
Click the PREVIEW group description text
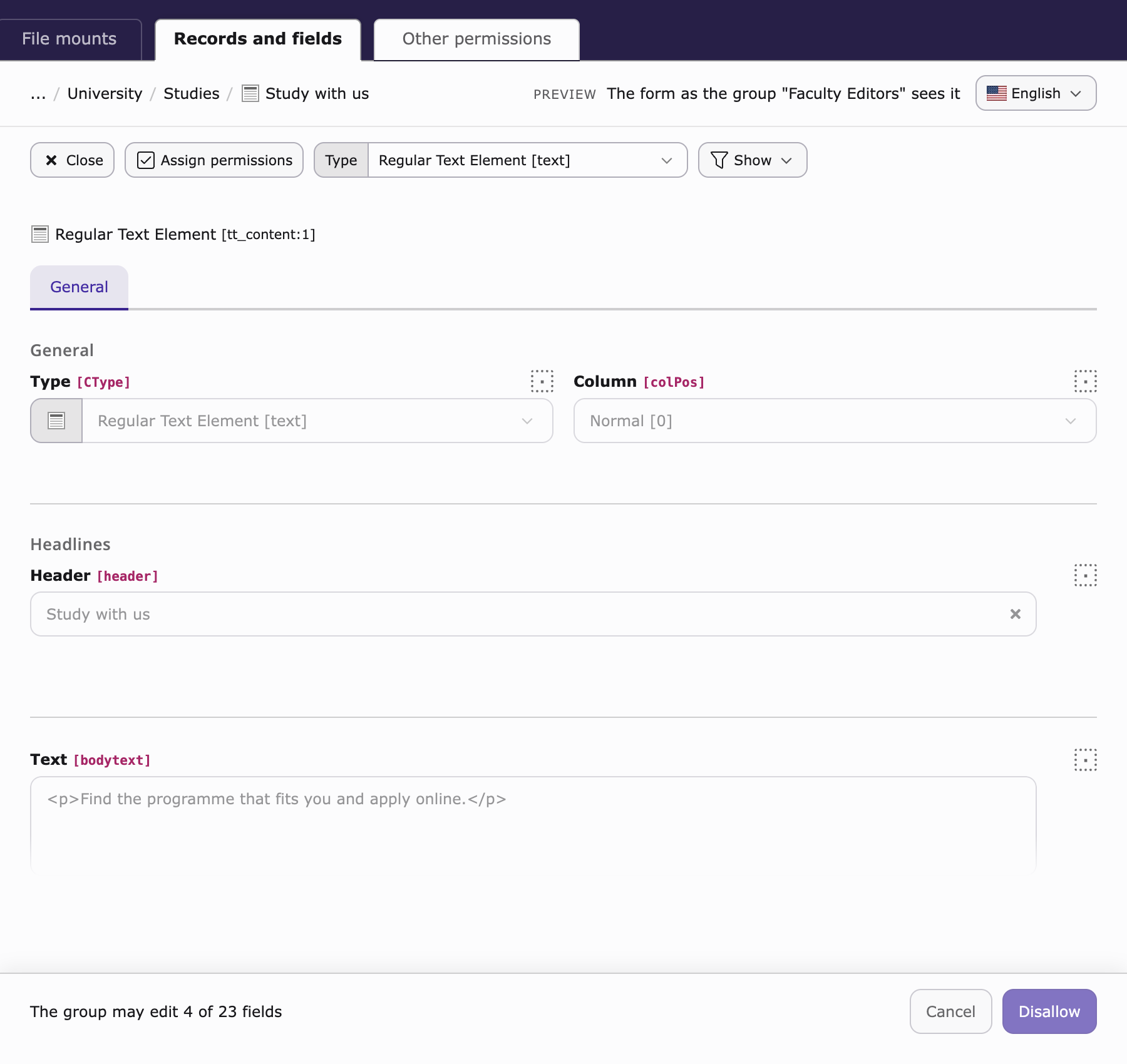(x=783, y=94)
